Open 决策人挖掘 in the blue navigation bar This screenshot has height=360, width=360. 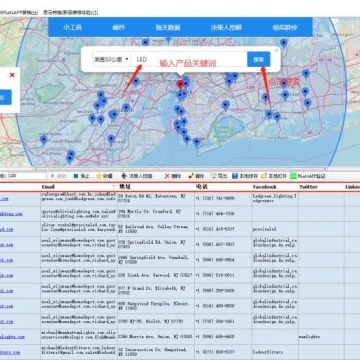coord(226,27)
